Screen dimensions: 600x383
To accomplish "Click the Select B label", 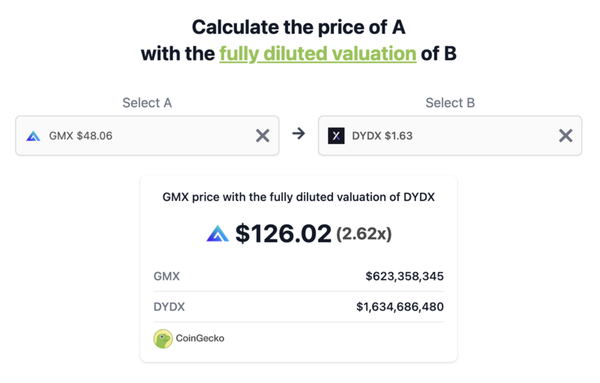I will click(450, 103).
